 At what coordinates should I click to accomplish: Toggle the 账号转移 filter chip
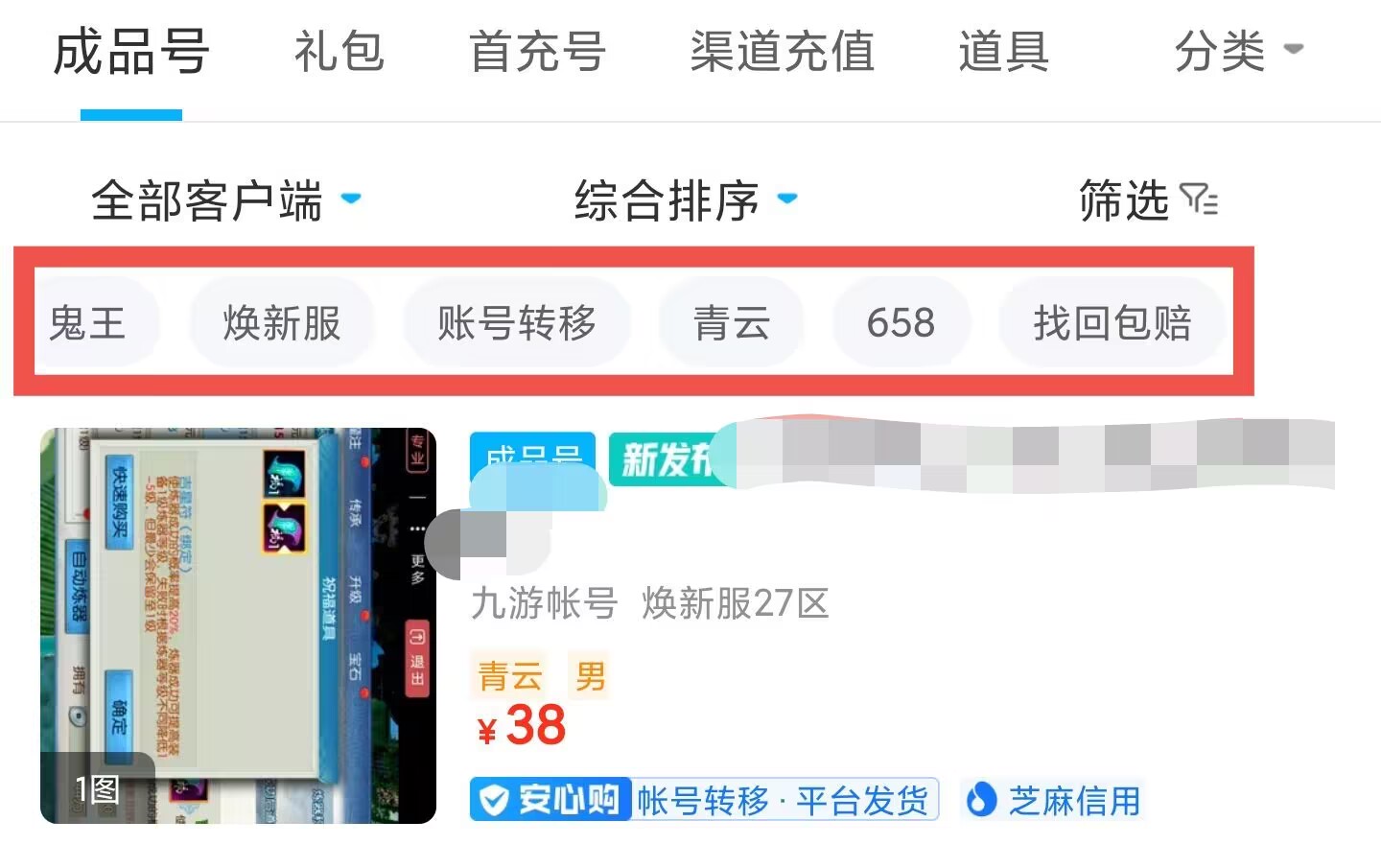coord(517,322)
